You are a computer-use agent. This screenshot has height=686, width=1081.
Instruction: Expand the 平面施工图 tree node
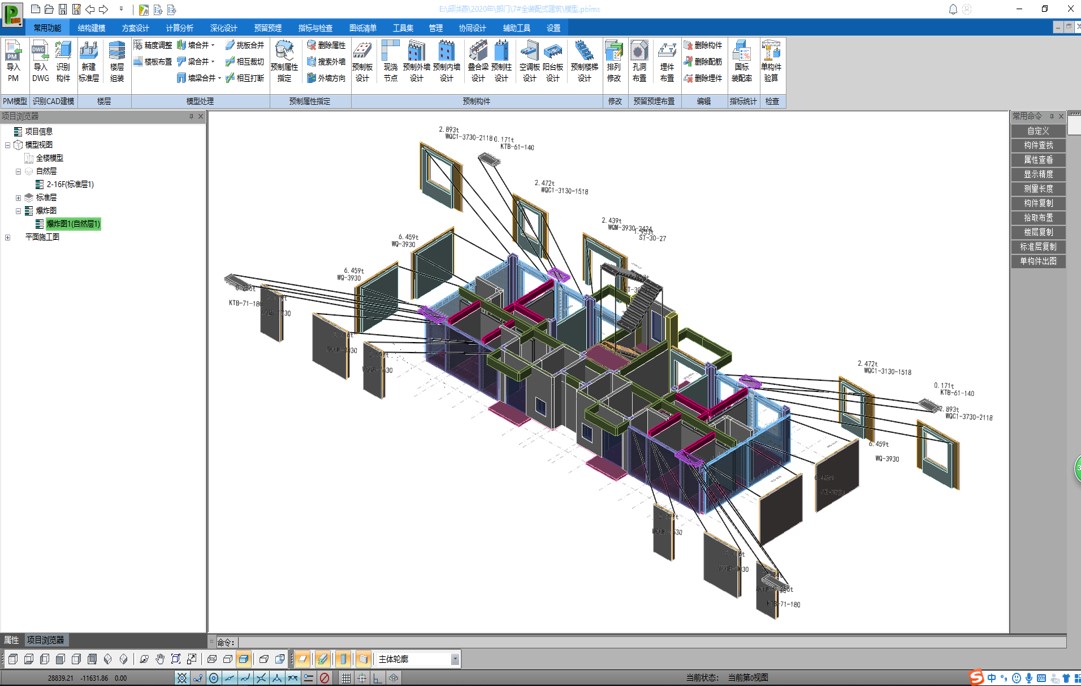[8, 238]
